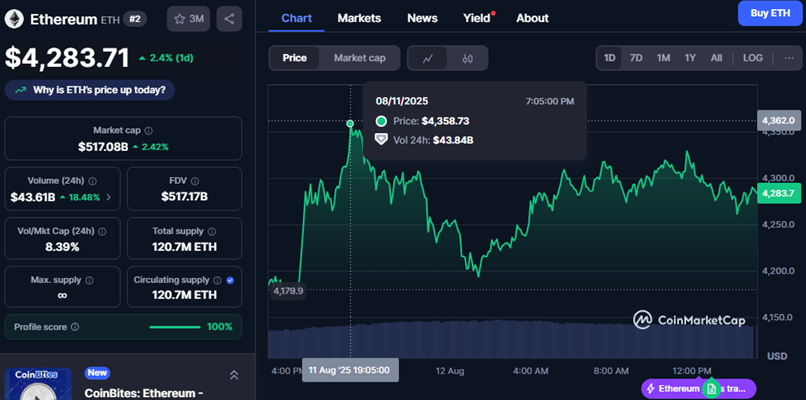Image resolution: width=806 pixels, height=400 pixels.
Task: Click Vol/Mkt Cap info icon
Action: pyautogui.click(x=102, y=231)
